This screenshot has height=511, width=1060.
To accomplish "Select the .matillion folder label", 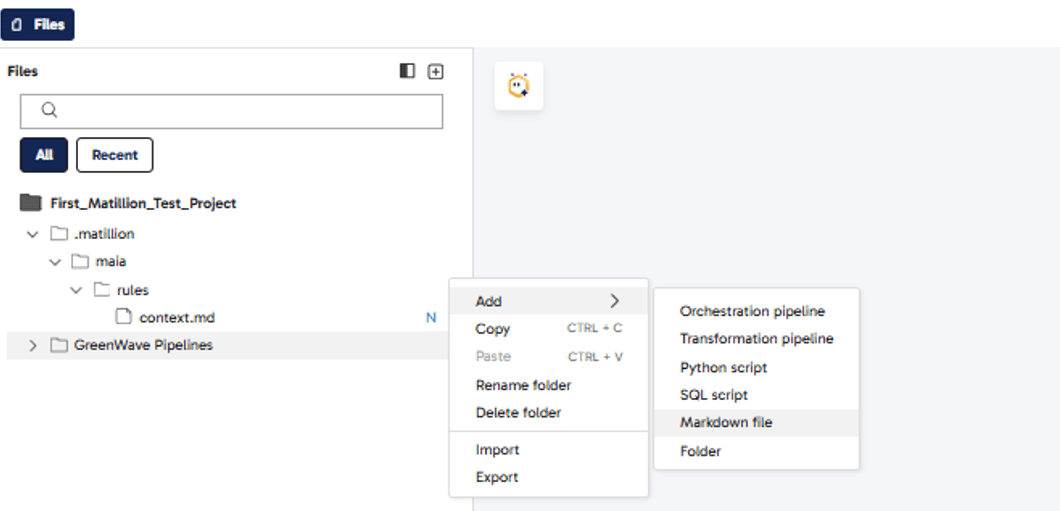I will tap(104, 234).
